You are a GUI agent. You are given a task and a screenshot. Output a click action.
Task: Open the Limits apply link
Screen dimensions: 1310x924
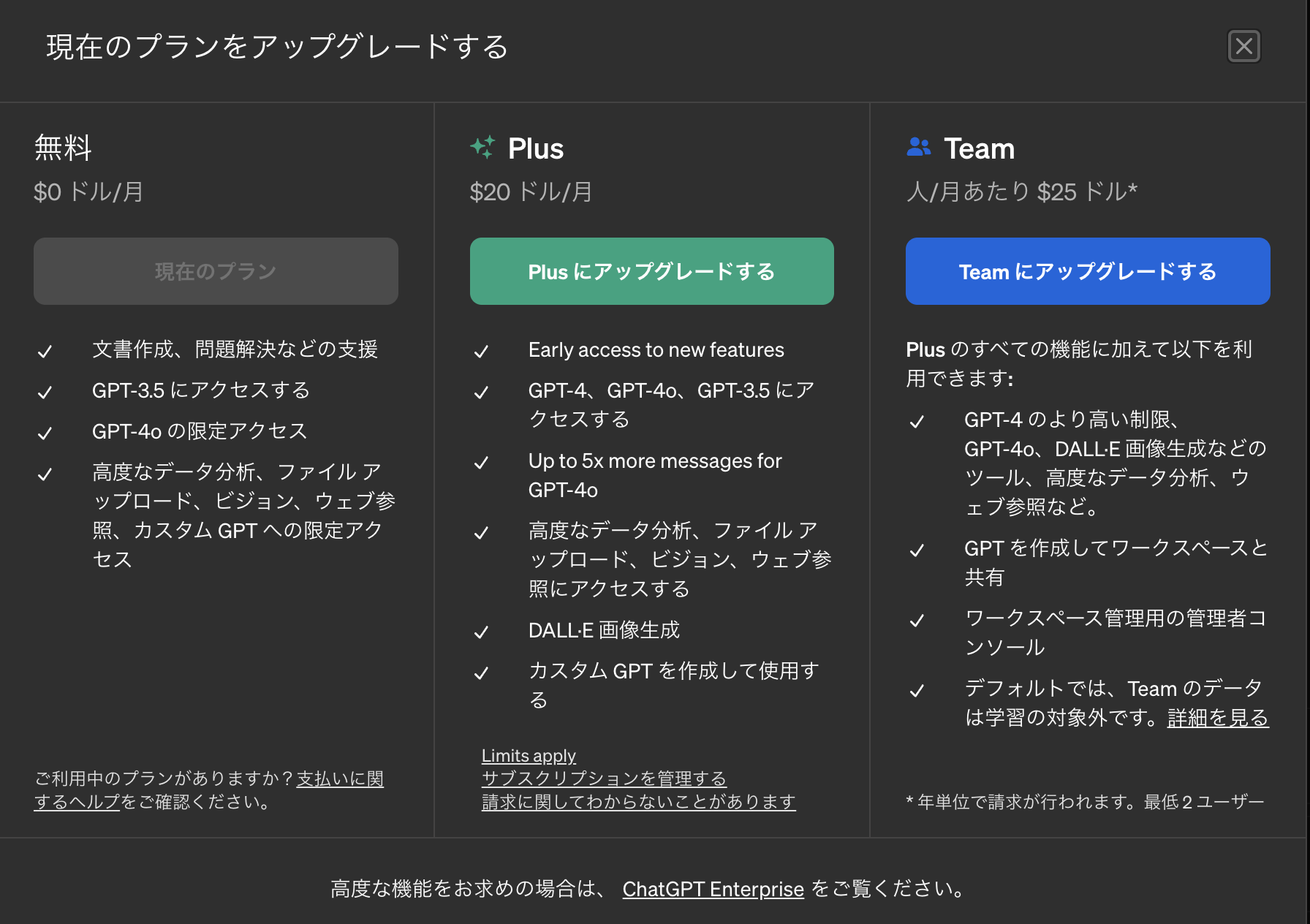point(529,756)
